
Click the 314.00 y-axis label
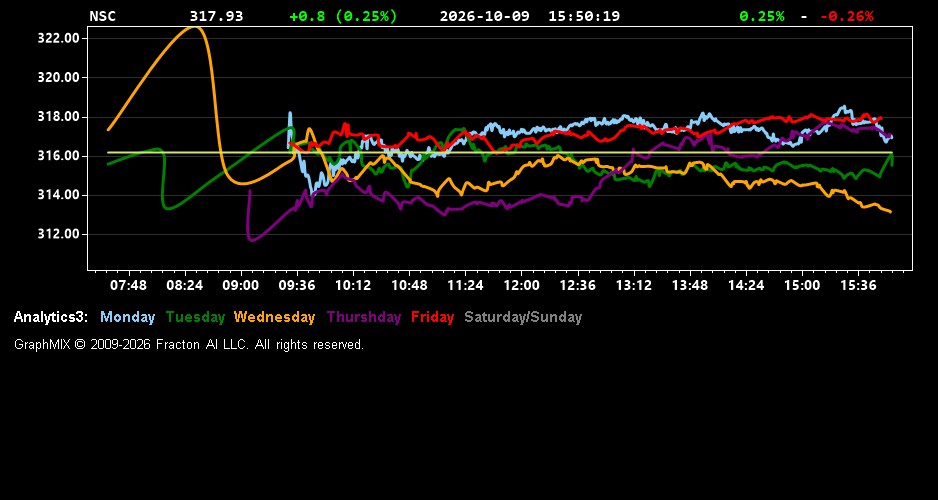59,195
